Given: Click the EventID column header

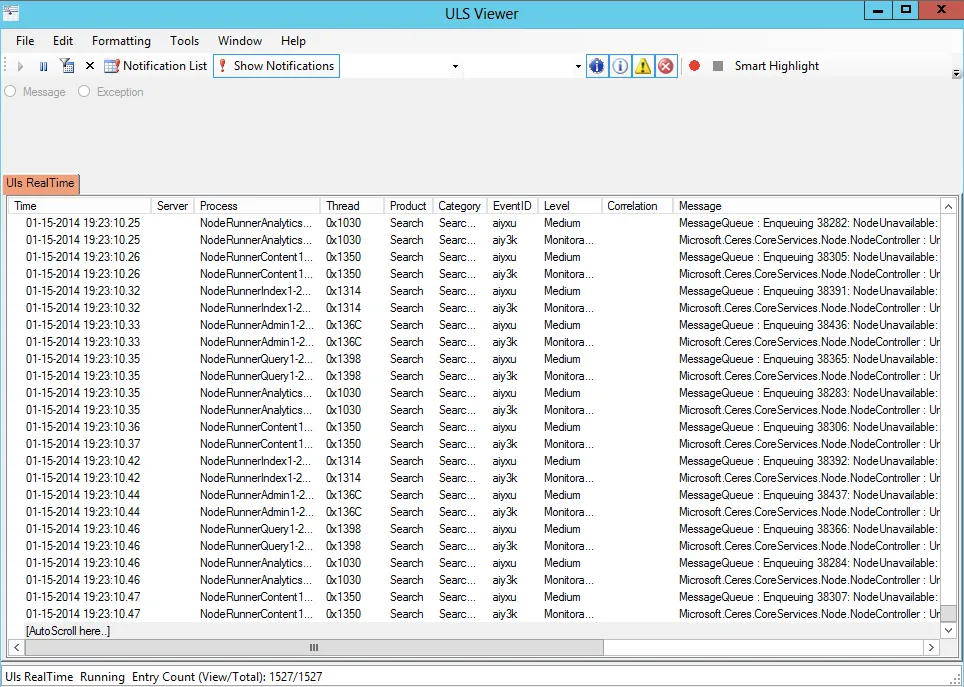Looking at the screenshot, I should click(x=512, y=206).
